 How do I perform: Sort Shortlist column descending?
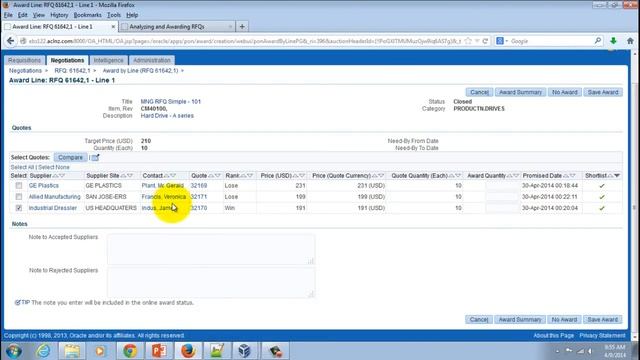pos(617,176)
